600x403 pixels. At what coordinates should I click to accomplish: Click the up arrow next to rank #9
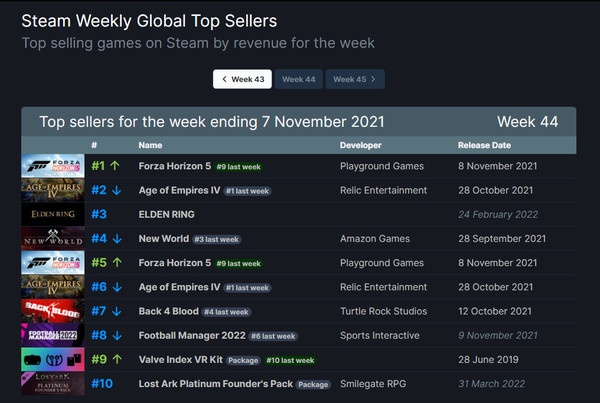tap(117, 359)
